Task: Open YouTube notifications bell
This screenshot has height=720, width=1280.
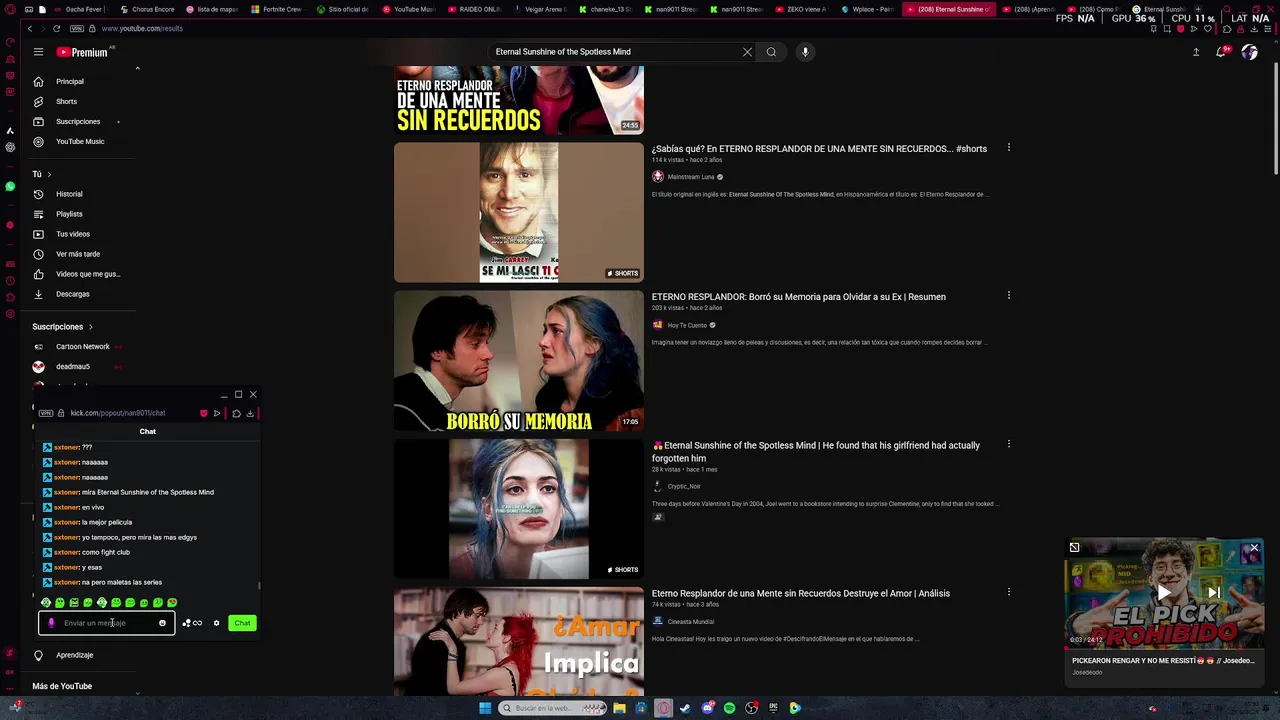Action: pos(1221,52)
